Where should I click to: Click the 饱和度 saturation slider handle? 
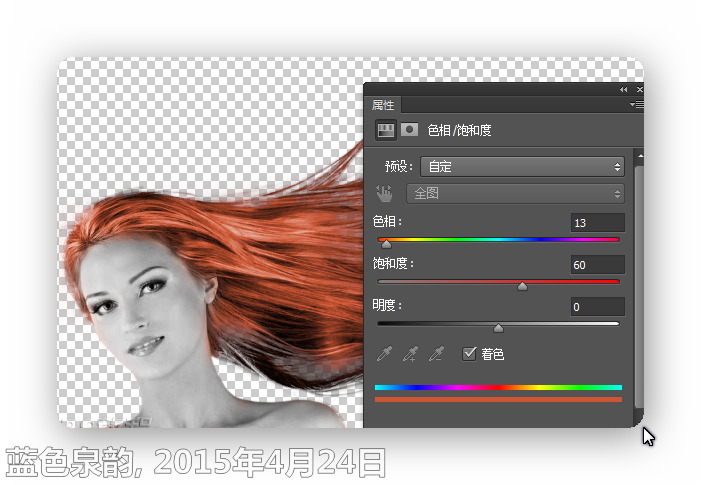coord(522,286)
